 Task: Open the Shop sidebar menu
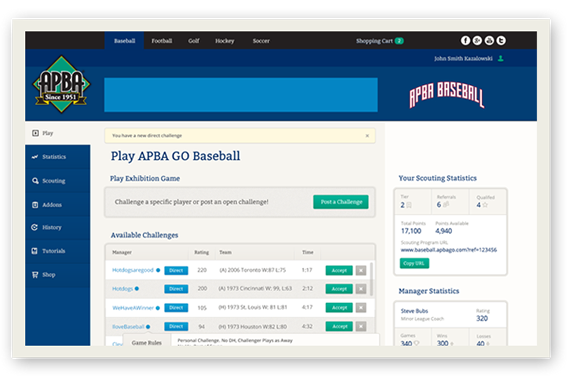(58, 275)
